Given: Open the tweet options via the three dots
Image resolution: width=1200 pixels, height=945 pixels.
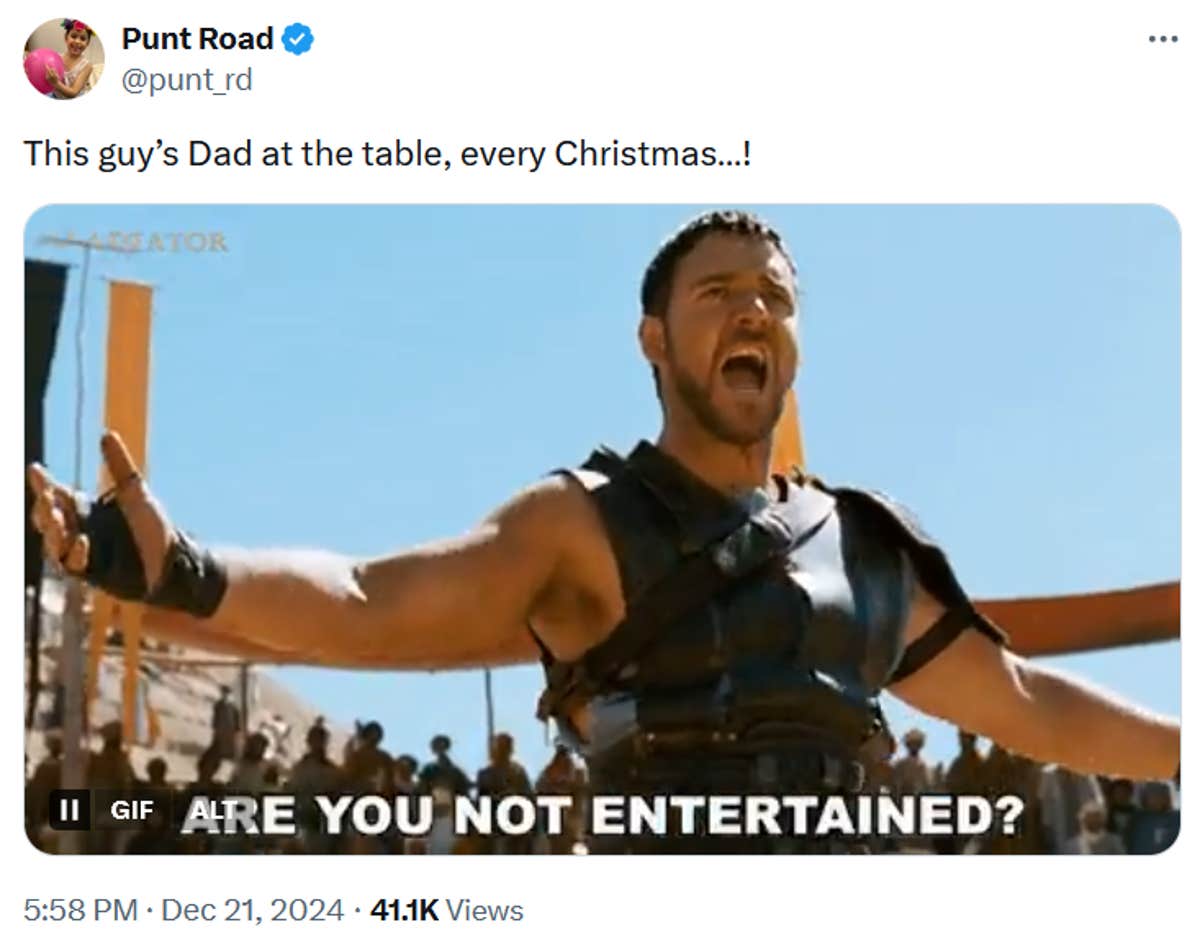Looking at the screenshot, I should [x=1162, y=38].
